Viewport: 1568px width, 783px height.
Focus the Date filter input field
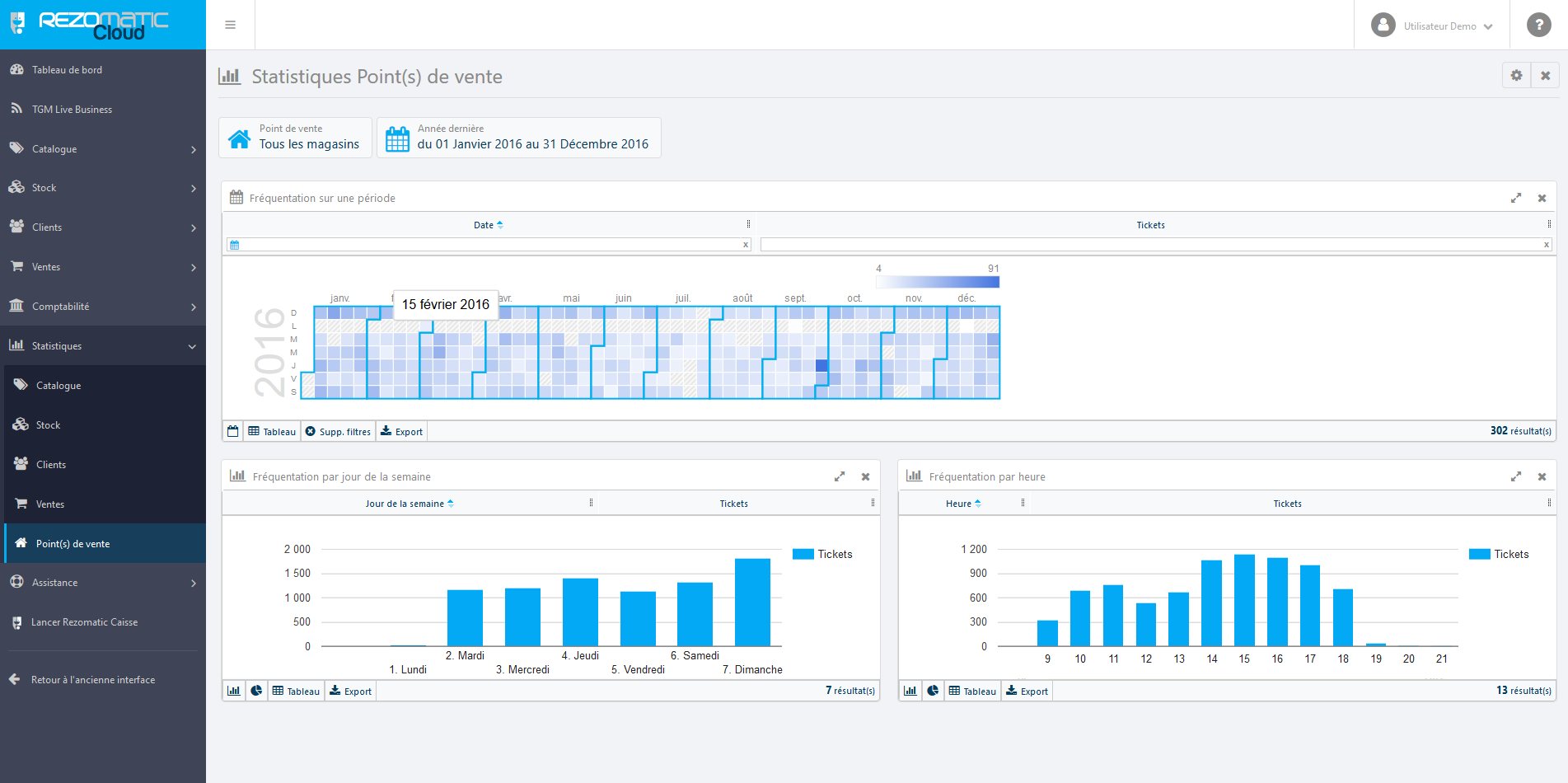(x=489, y=245)
